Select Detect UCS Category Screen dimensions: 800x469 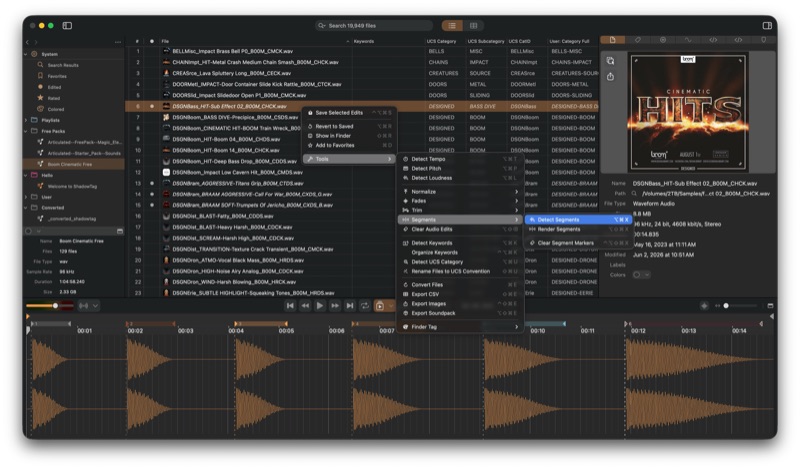click(x=460, y=262)
